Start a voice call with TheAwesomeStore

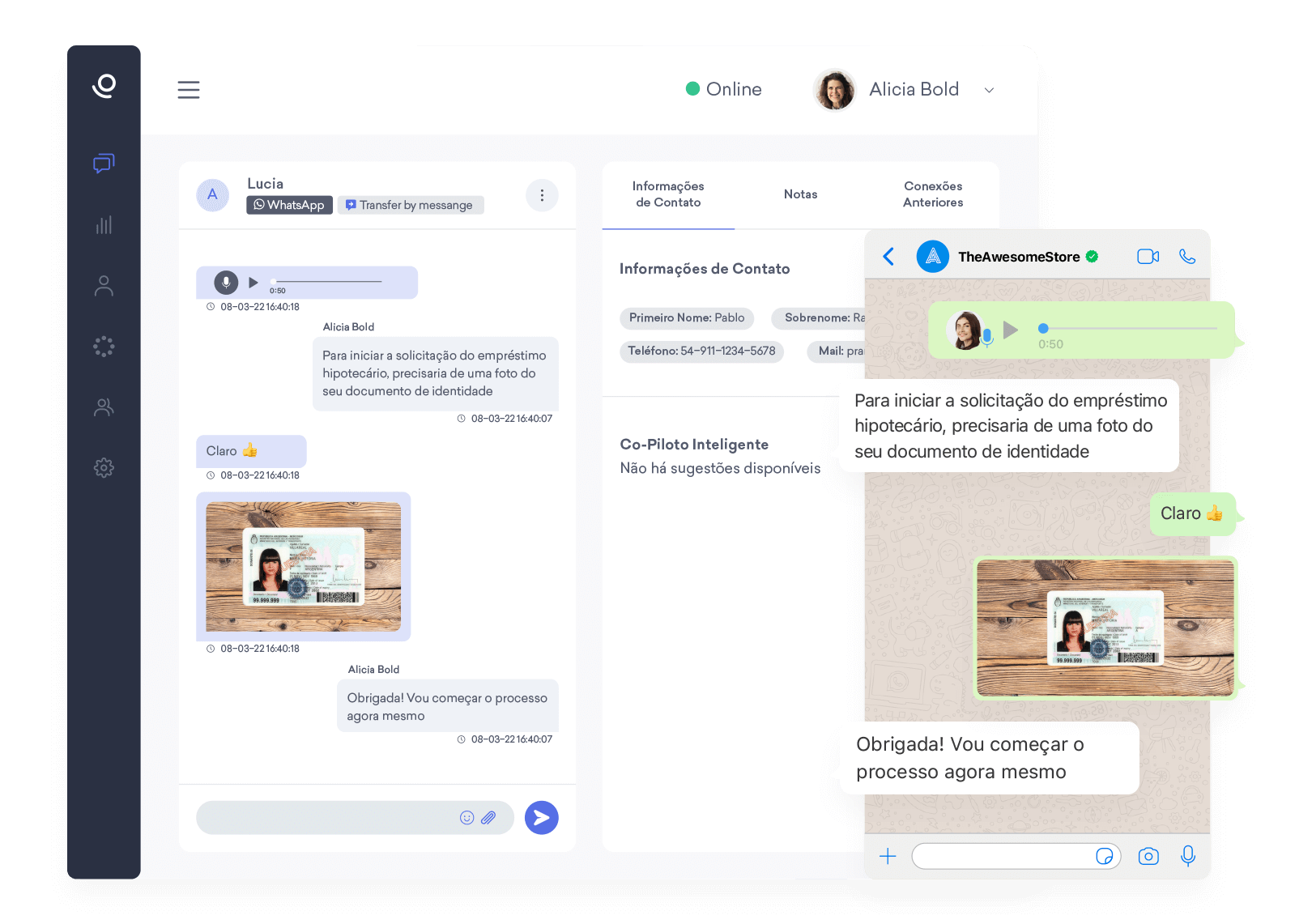pos(1187,256)
